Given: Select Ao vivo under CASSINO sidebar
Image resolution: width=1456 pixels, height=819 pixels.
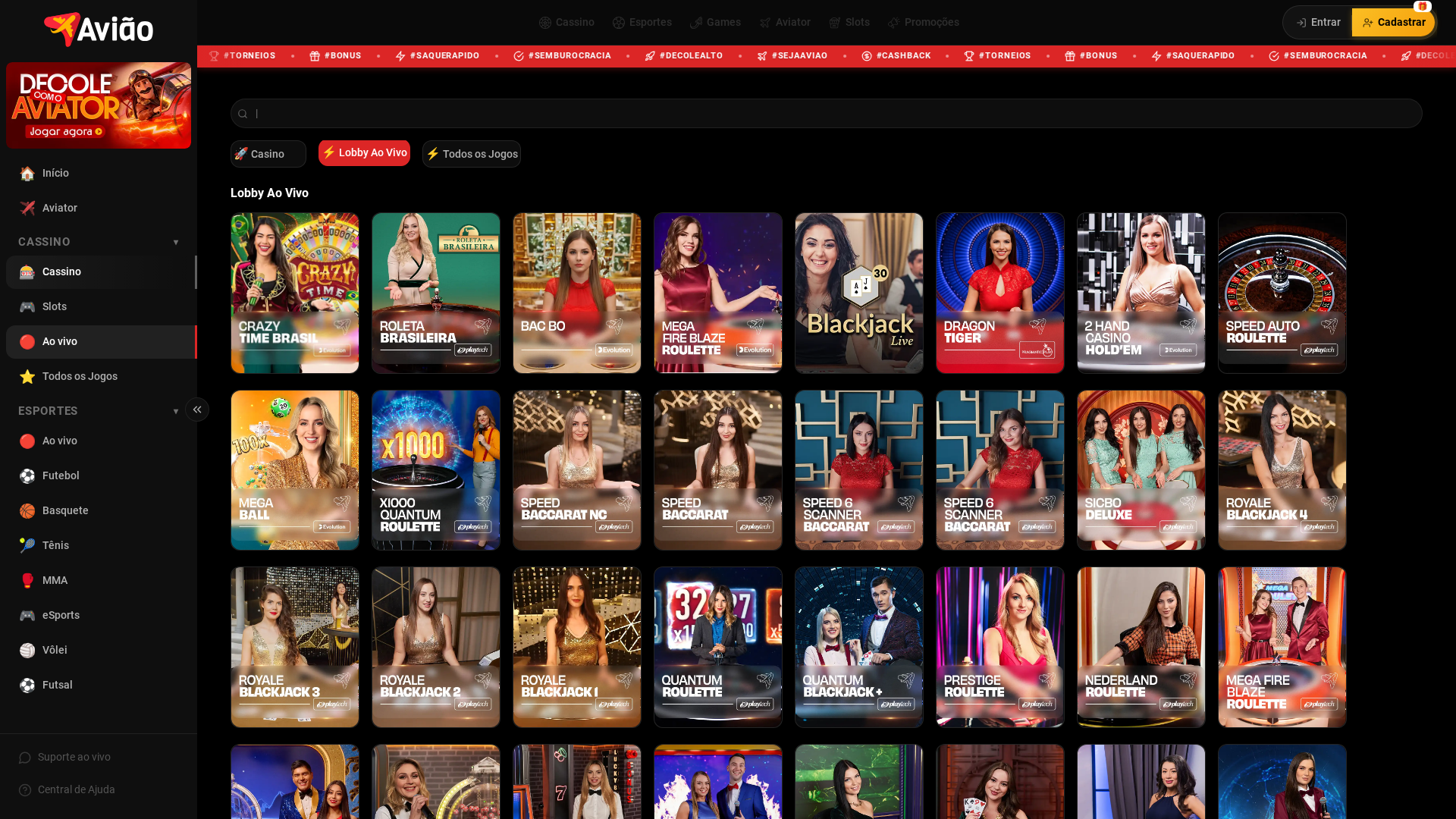Looking at the screenshot, I should pos(102,342).
